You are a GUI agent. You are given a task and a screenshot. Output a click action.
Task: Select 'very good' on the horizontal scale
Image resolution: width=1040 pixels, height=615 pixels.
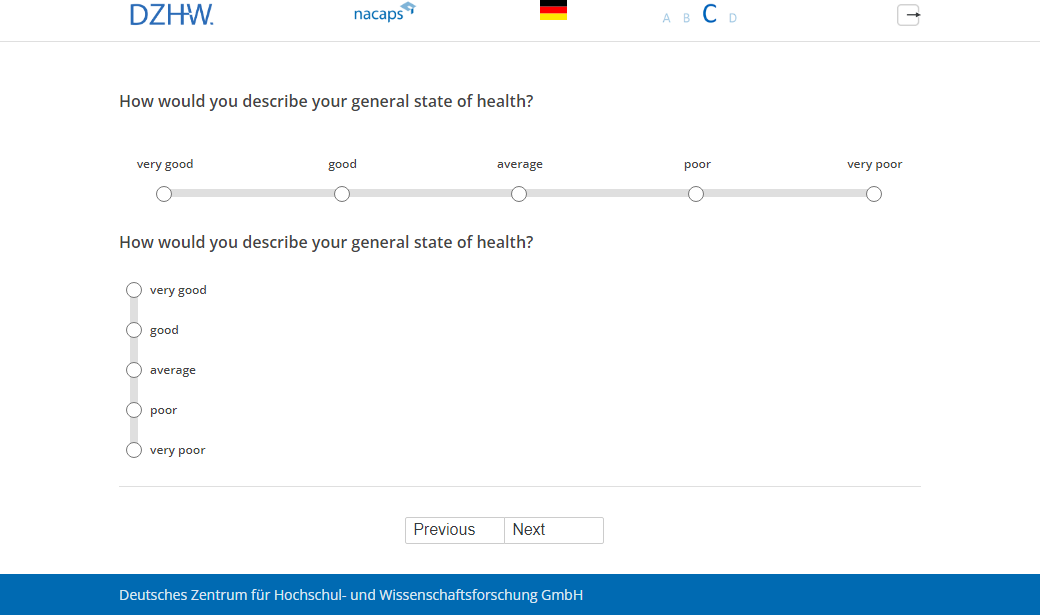click(164, 194)
